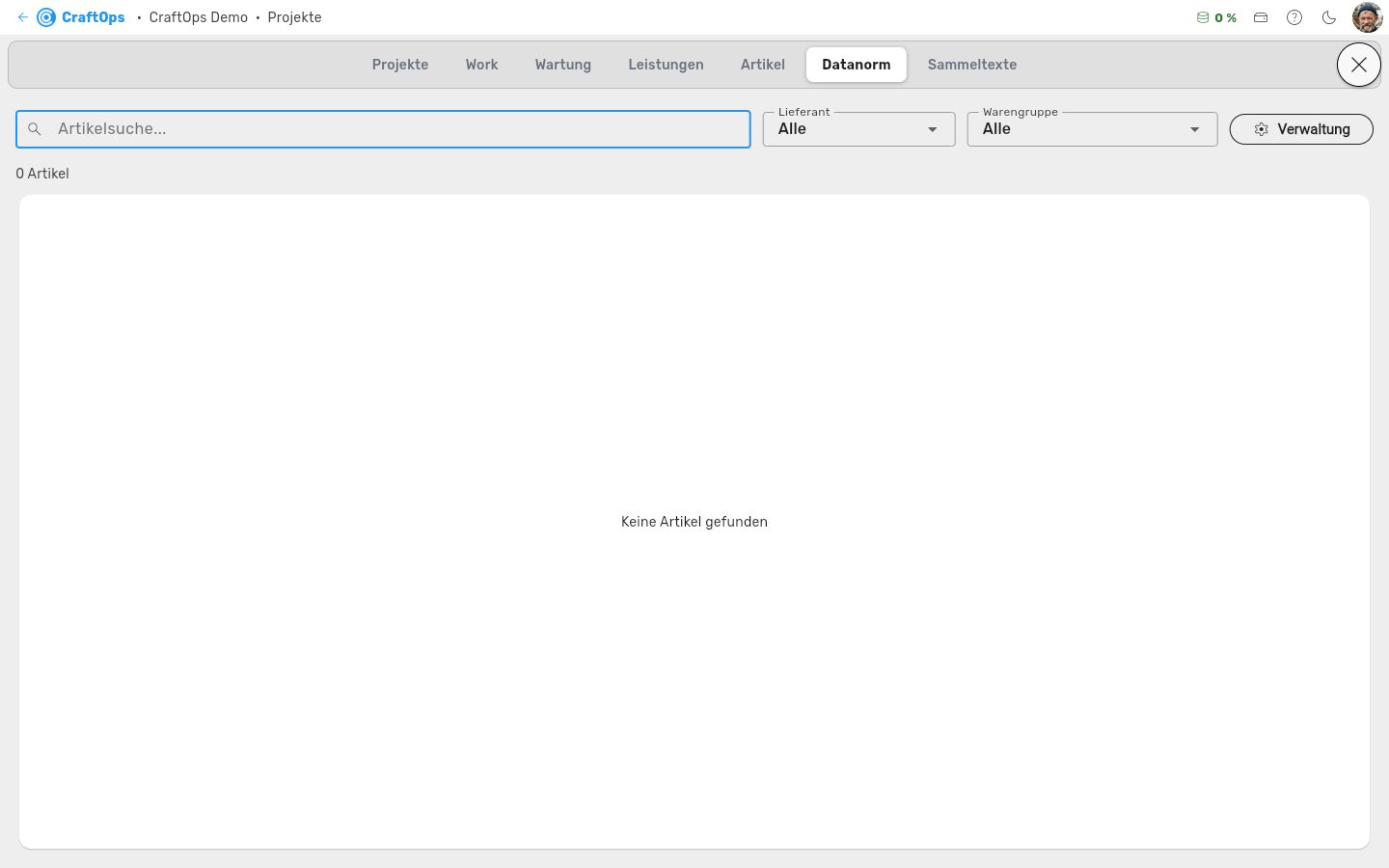This screenshot has width=1389, height=868.
Task: Click 'Keine Artikel gefunden' message
Action: (694, 522)
